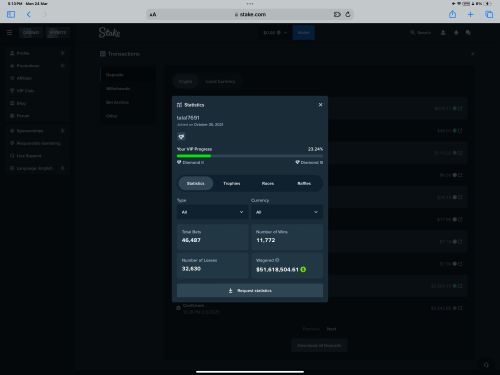Image resolution: width=500 pixels, height=375 pixels.
Task: Click the stake.com address bar
Action: (250, 14)
